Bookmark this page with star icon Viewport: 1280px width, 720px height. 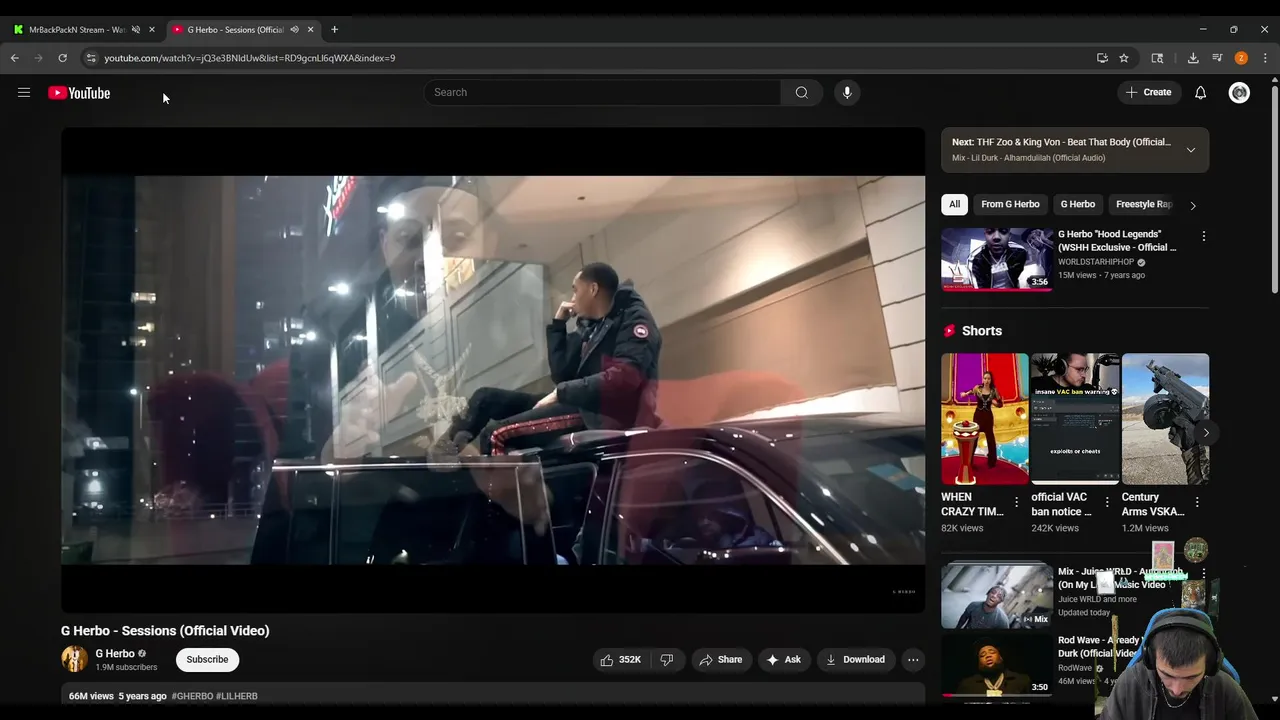(1124, 58)
